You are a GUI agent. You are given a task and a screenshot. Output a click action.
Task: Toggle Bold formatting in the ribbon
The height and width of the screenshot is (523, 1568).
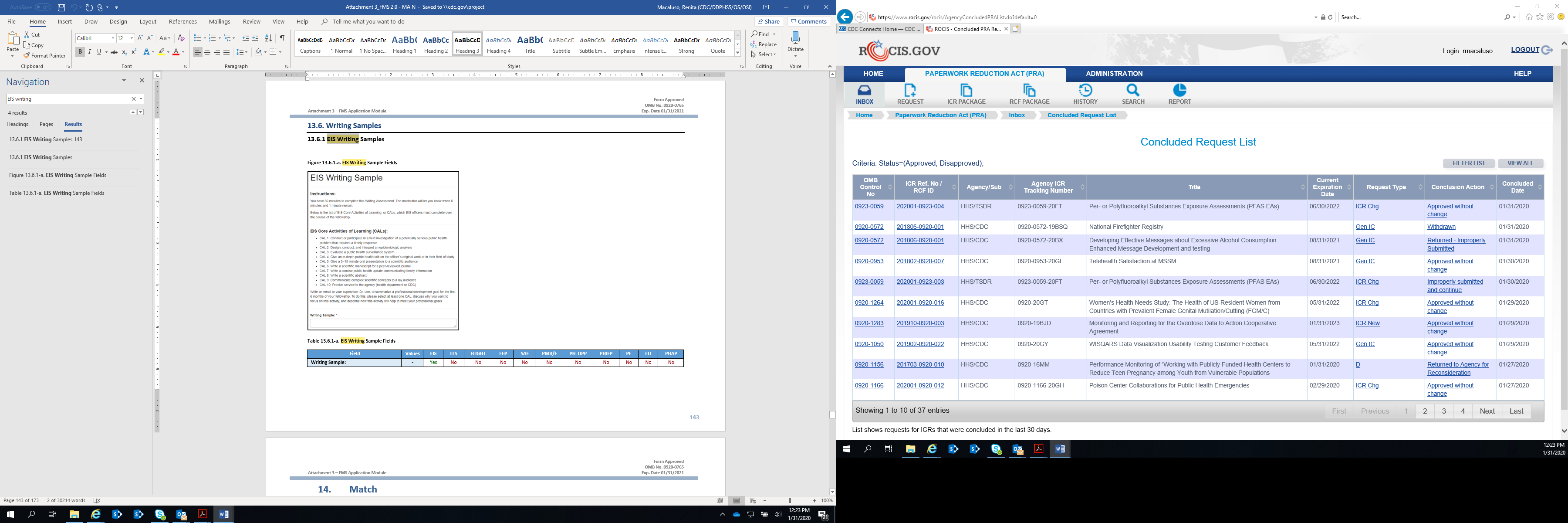click(80, 52)
